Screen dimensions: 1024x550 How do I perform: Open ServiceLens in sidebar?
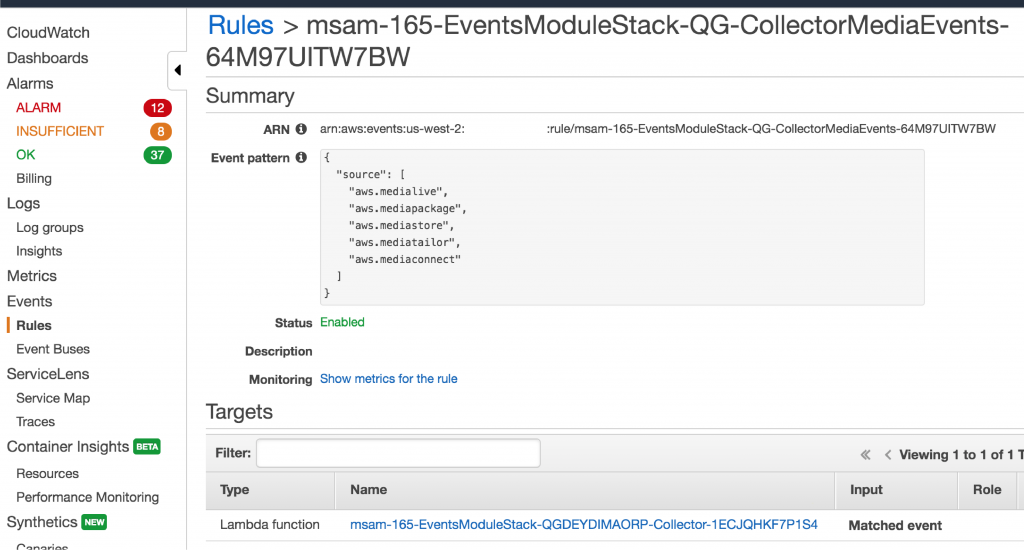[48, 374]
